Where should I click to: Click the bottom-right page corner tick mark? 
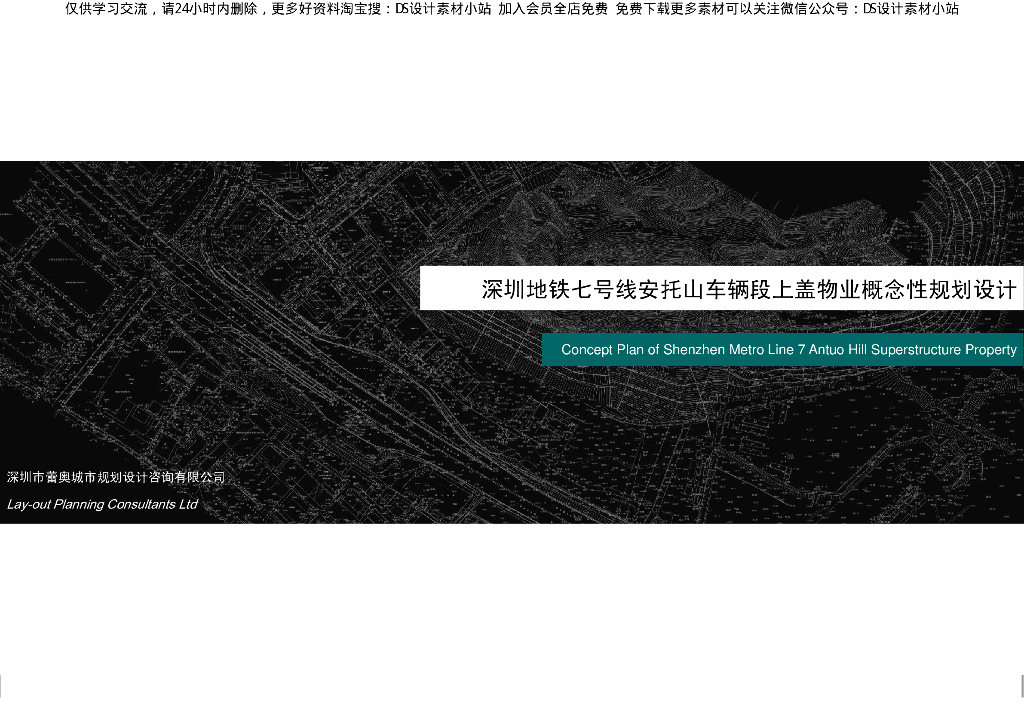coord(1021,686)
